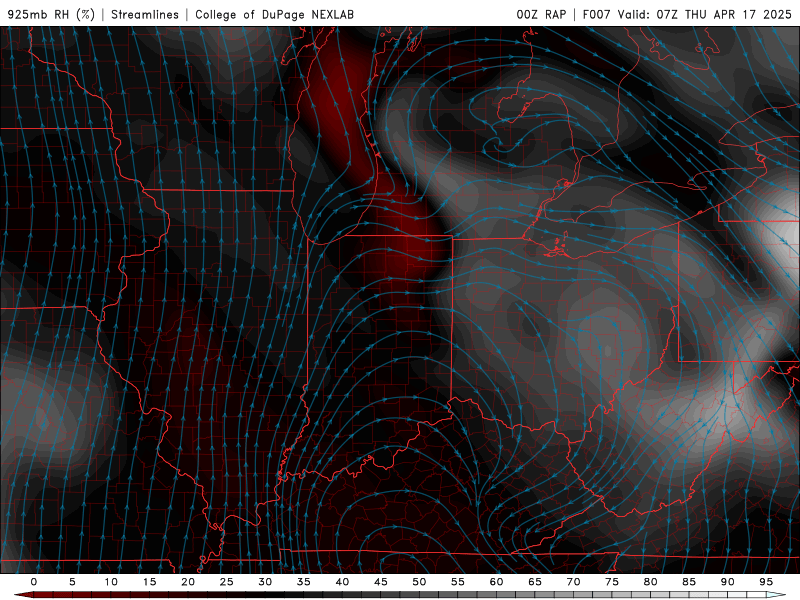Select the "30" humidity scale number
Viewport: 800px width, 600px height.
265,582
